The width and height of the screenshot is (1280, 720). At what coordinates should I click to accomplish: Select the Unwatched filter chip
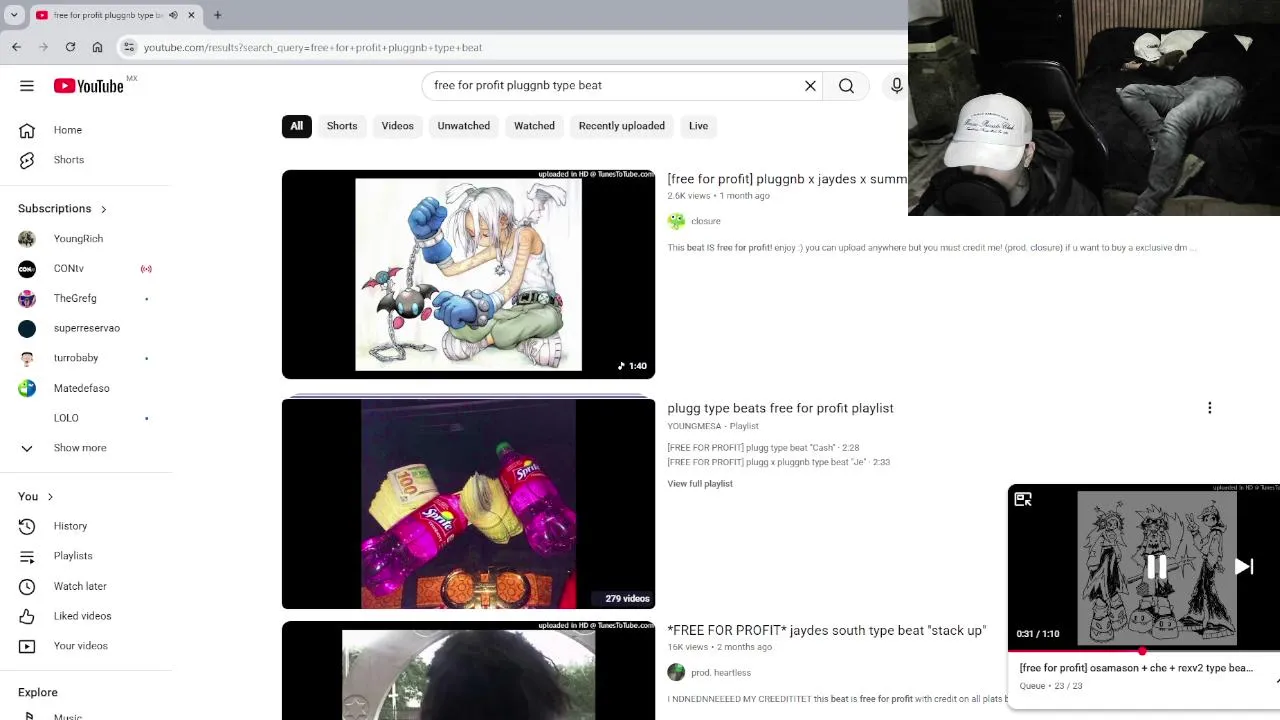pyautogui.click(x=463, y=126)
